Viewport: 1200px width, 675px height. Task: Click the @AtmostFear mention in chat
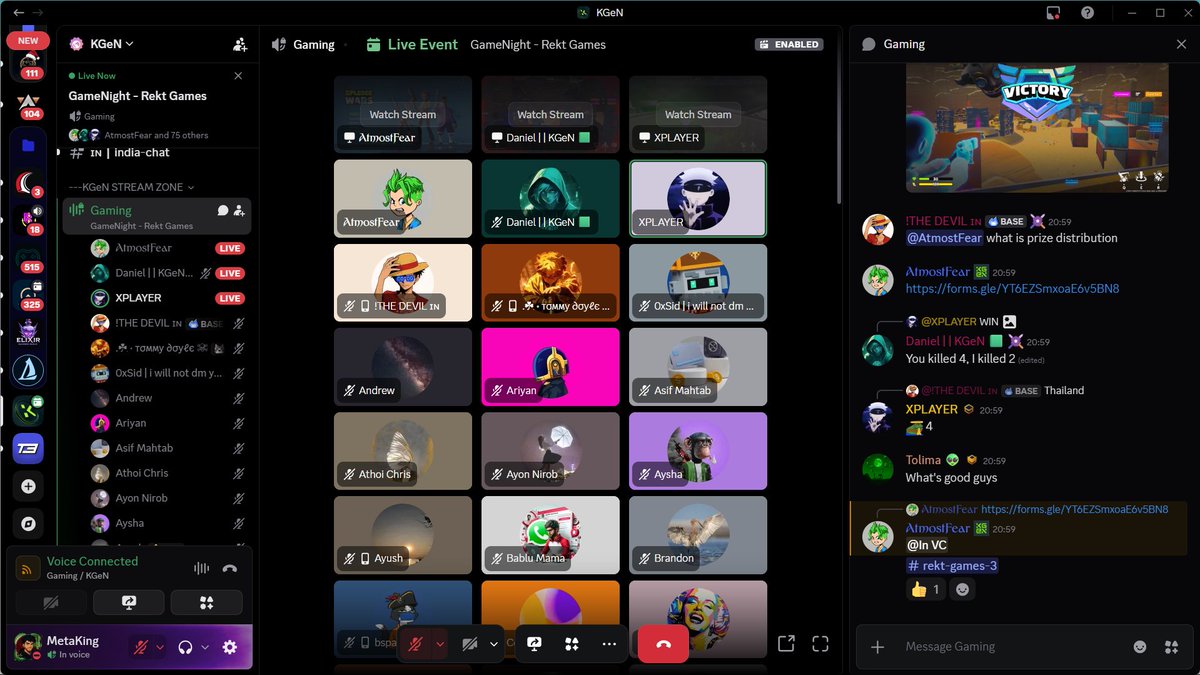[944, 238]
